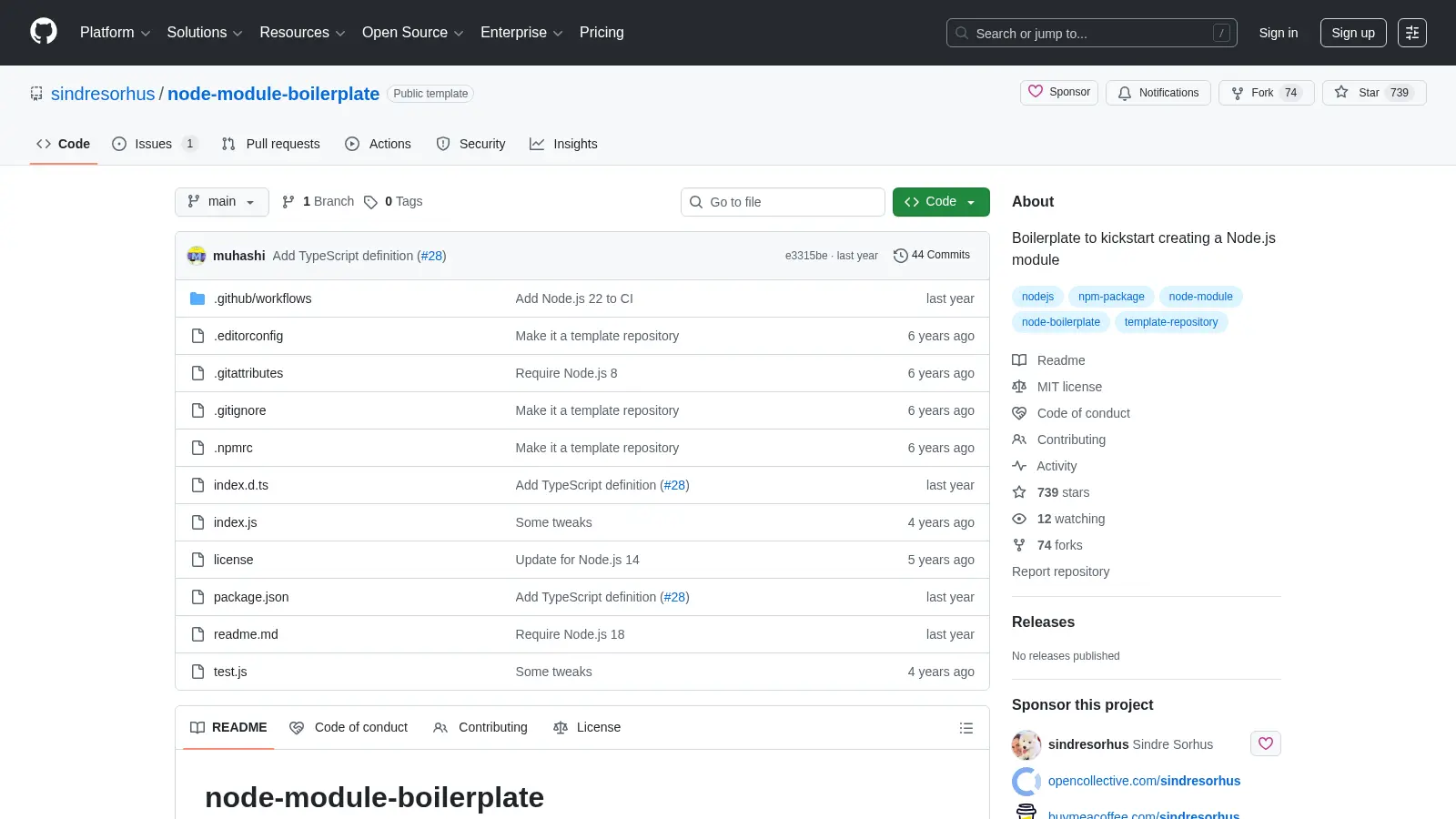Open the #28 pull request link in commit bar
Viewport: 1456px width, 819px height.
(x=432, y=256)
